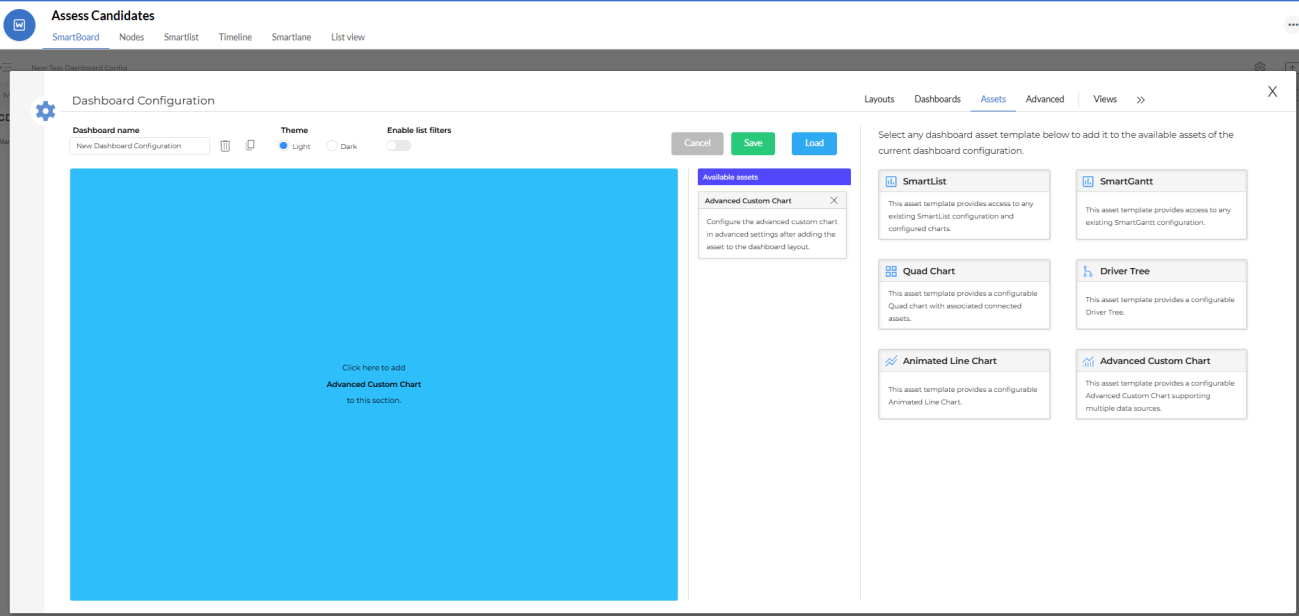Close the Dashboard Configuration dialog
The height and width of the screenshot is (616, 1299).
click(1272, 91)
